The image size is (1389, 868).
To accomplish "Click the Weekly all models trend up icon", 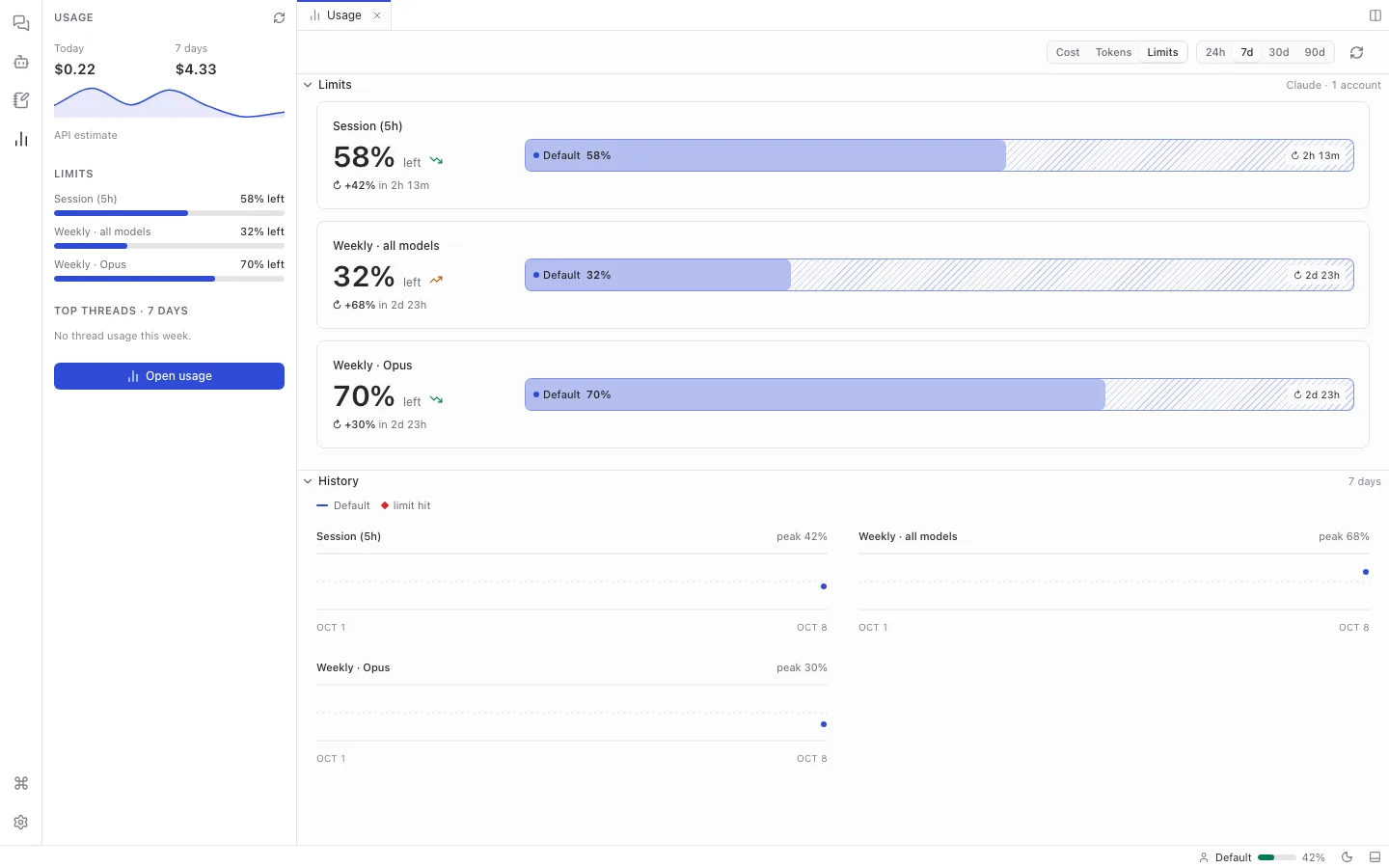I will pyautogui.click(x=436, y=281).
